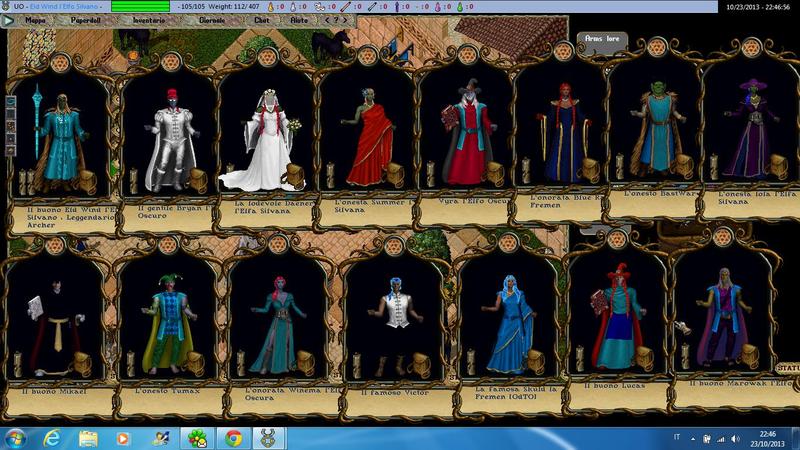Open the Paperdoll menu
The image size is (800, 450).
pyautogui.click(x=85, y=20)
